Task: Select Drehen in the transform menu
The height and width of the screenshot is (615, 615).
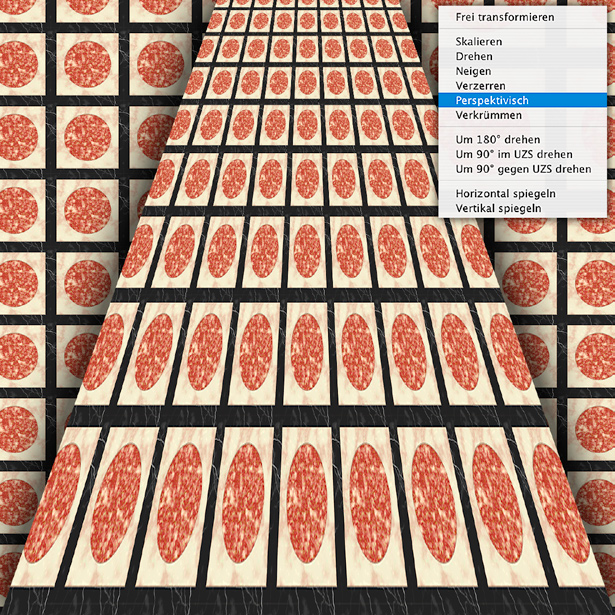Action: 522,56
